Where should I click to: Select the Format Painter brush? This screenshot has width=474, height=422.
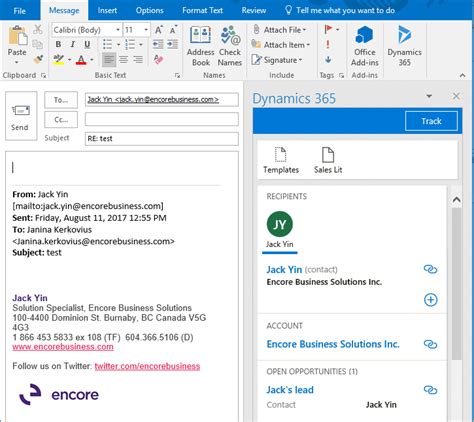tap(38, 59)
